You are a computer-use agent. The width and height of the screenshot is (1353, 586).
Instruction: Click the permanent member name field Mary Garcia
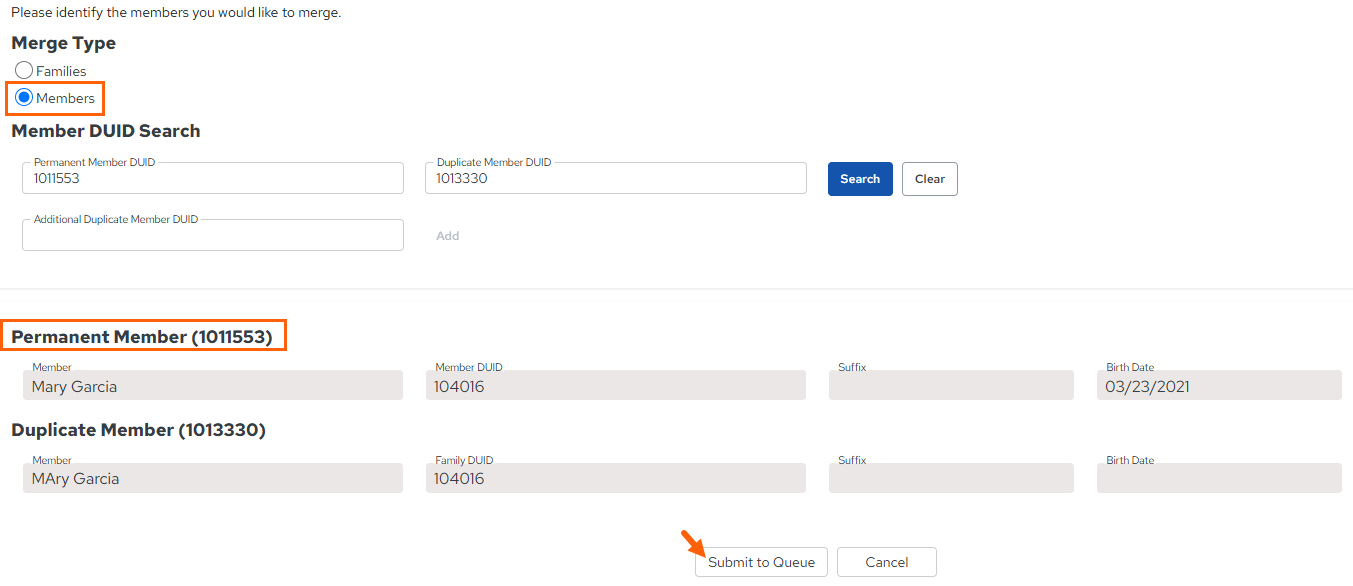click(213, 385)
